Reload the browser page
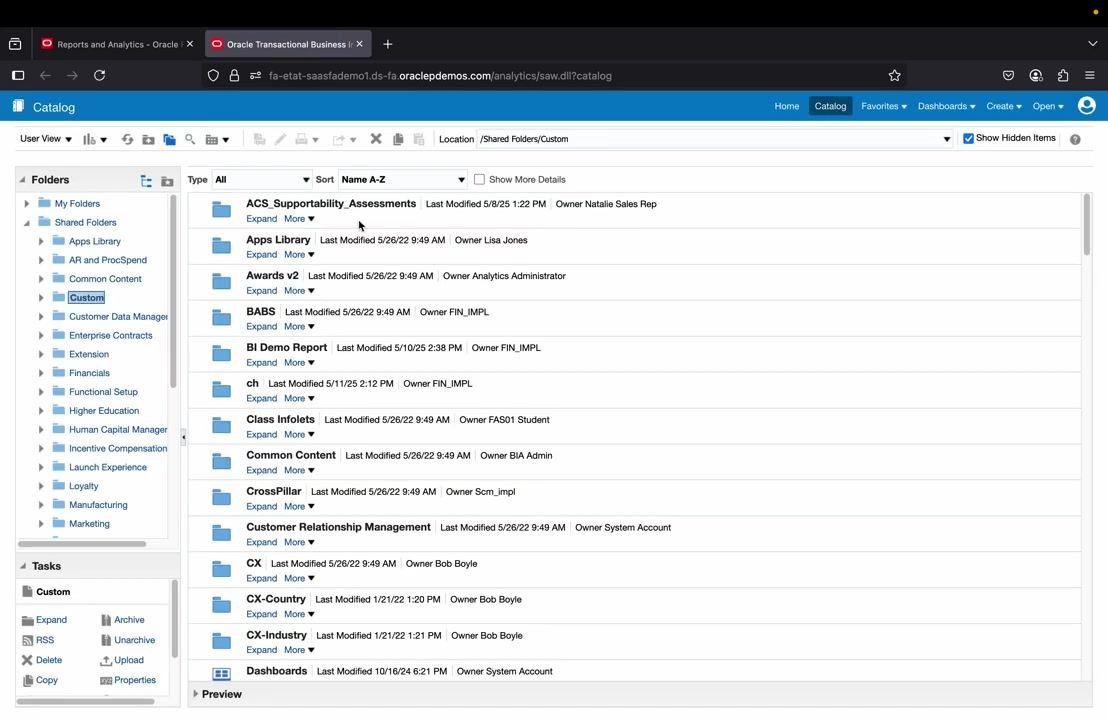Screen dimensions: 1108x720 [100, 76]
